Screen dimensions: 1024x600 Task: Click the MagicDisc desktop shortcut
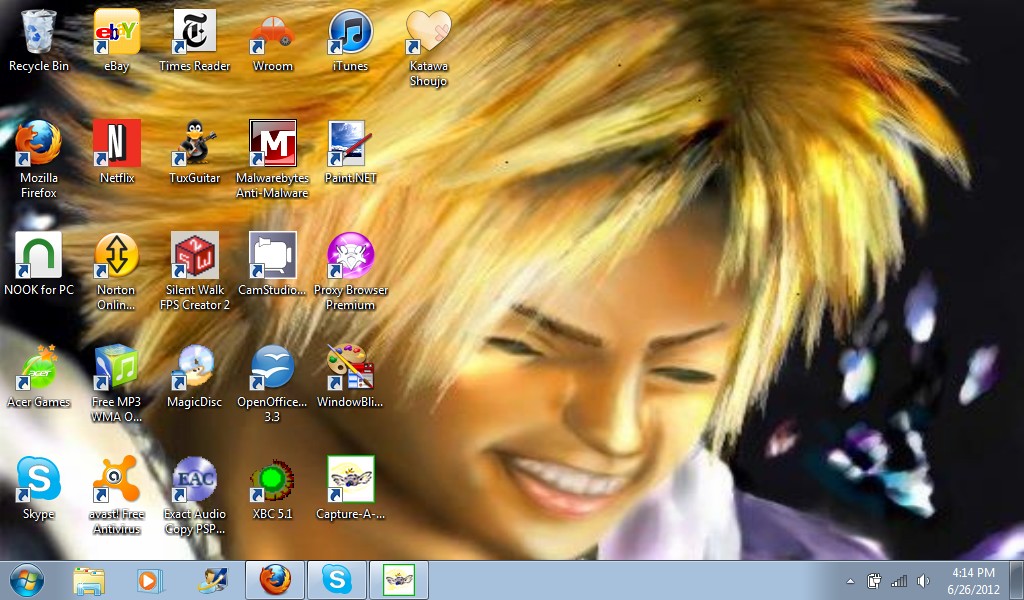click(194, 369)
